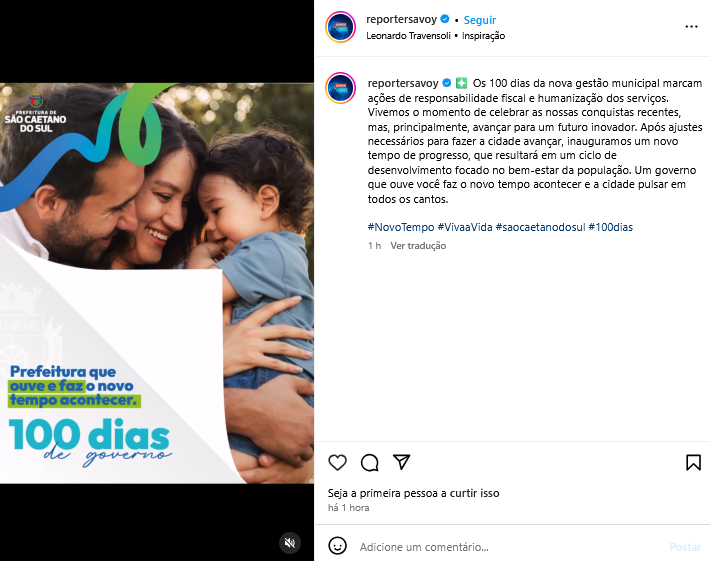Open comments via speech bubble icon
710x561 pixels.
[369, 462]
